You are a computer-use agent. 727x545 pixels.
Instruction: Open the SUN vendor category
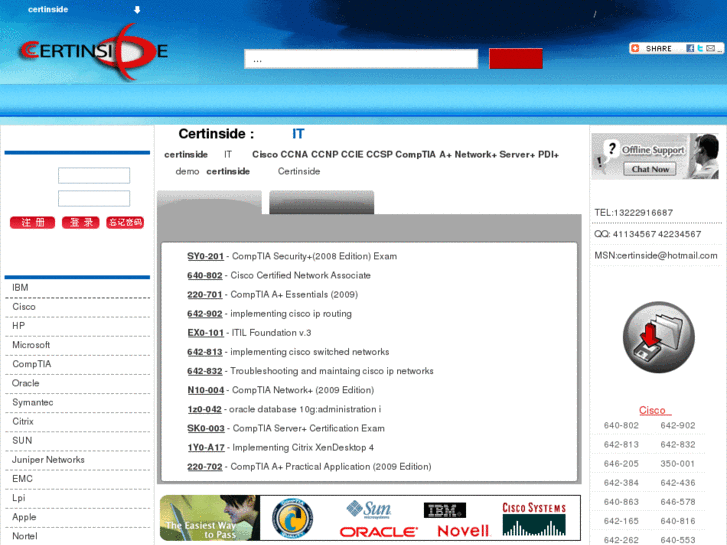coord(22,440)
